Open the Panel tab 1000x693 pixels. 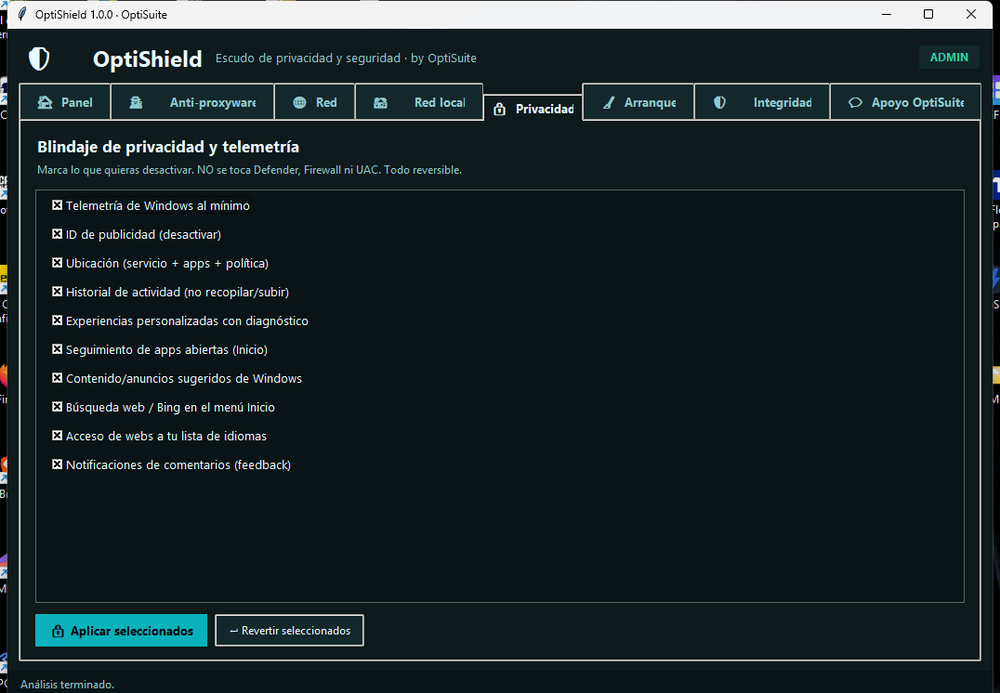coord(65,102)
